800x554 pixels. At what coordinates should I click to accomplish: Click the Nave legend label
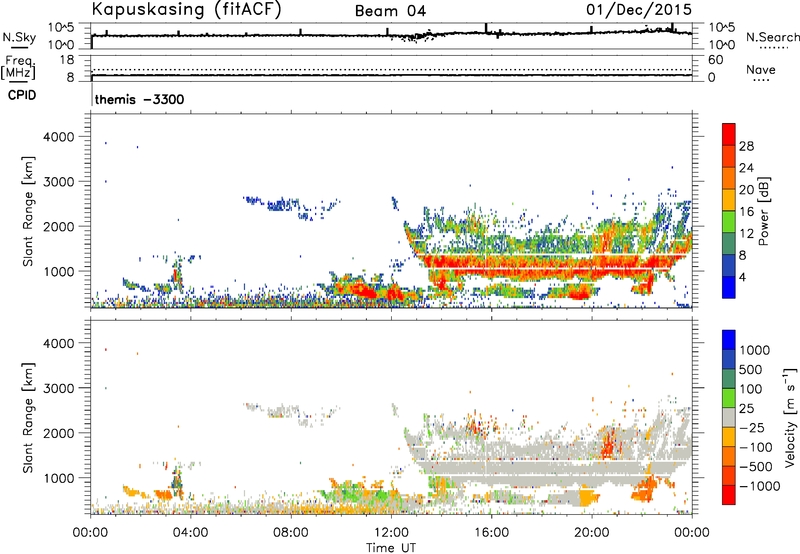click(761, 69)
